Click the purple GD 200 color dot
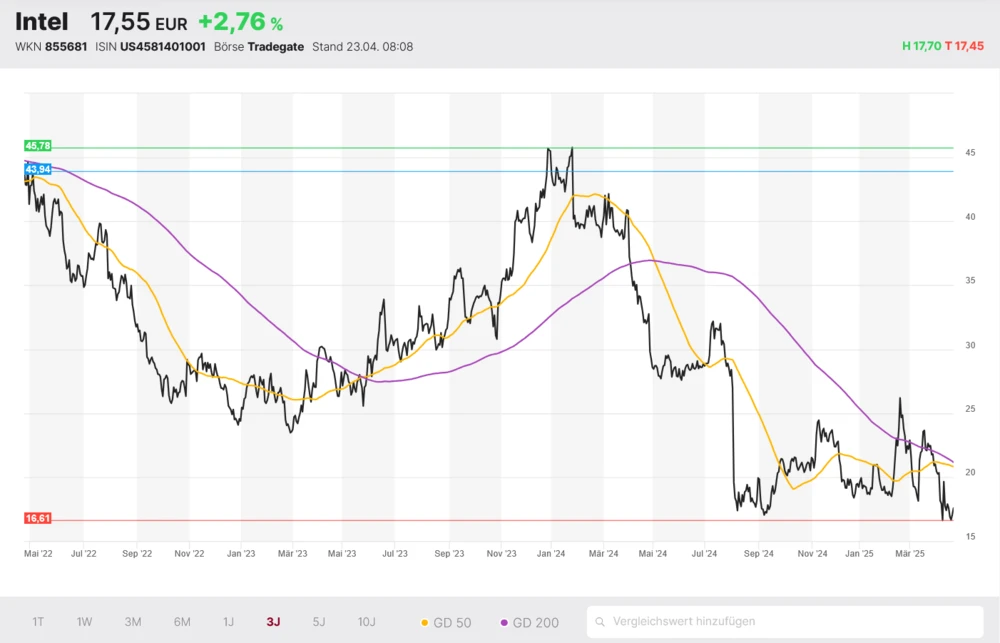Image resolution: width=1000 pixels, height=643 pixels. [x=503, y=622]
